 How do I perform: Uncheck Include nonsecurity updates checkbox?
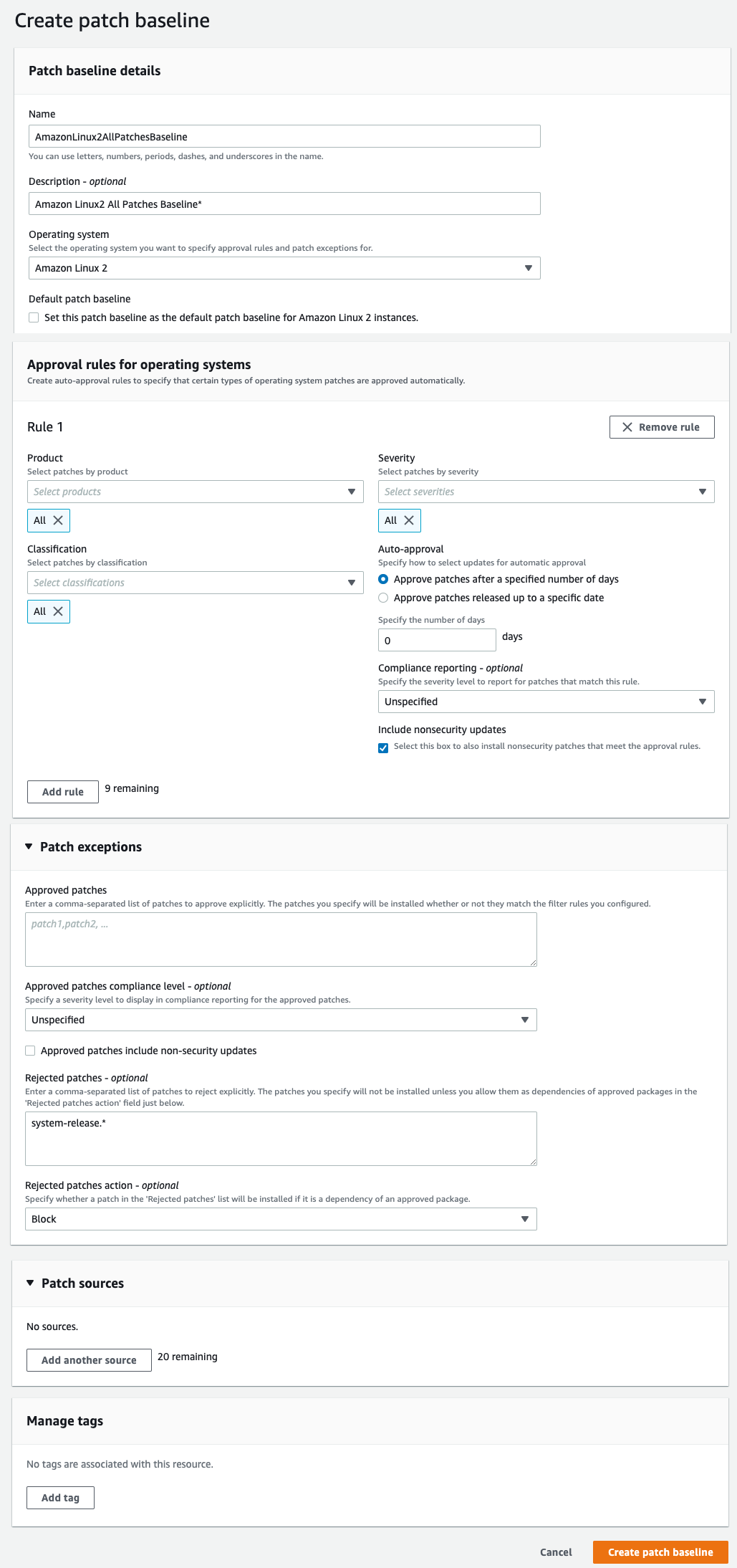383,747
